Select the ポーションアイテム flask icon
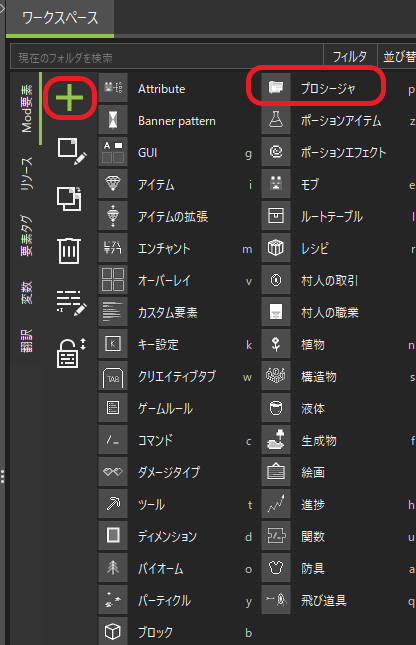The image size is (416, 645). (276, 120)
